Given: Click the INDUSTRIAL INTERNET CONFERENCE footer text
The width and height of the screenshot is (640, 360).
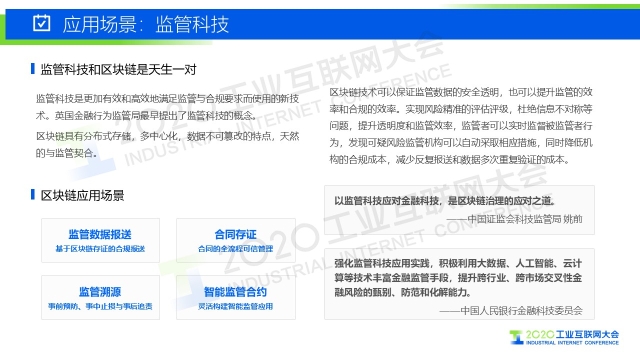Looking at the screenshot, I should (x=572, y=343).
